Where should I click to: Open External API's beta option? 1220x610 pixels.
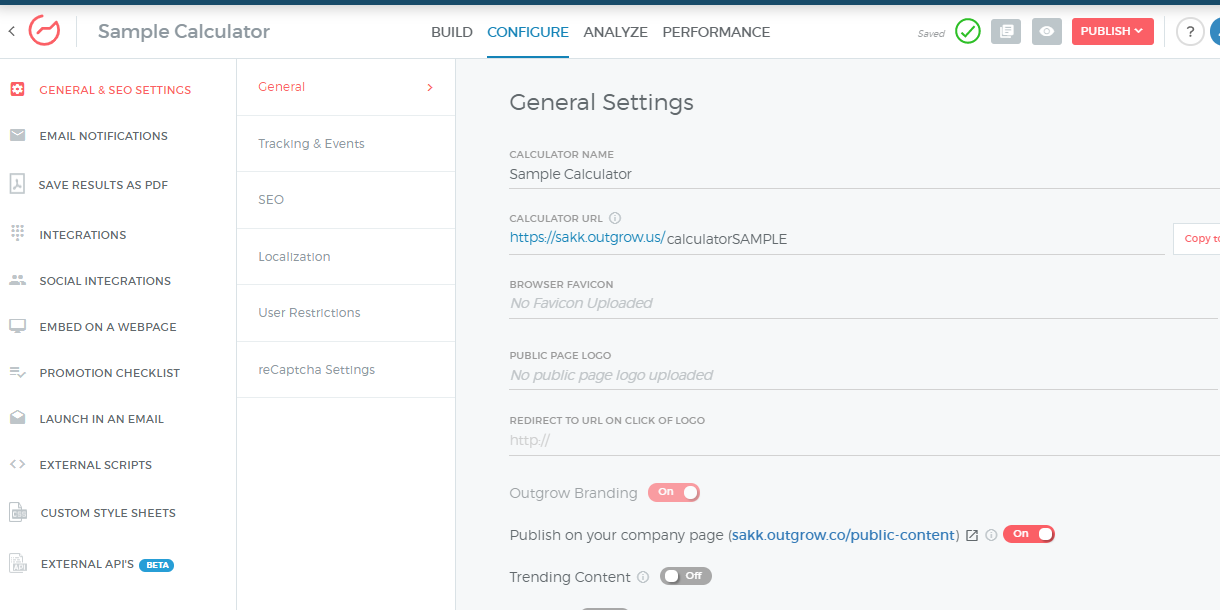[107, 565]
